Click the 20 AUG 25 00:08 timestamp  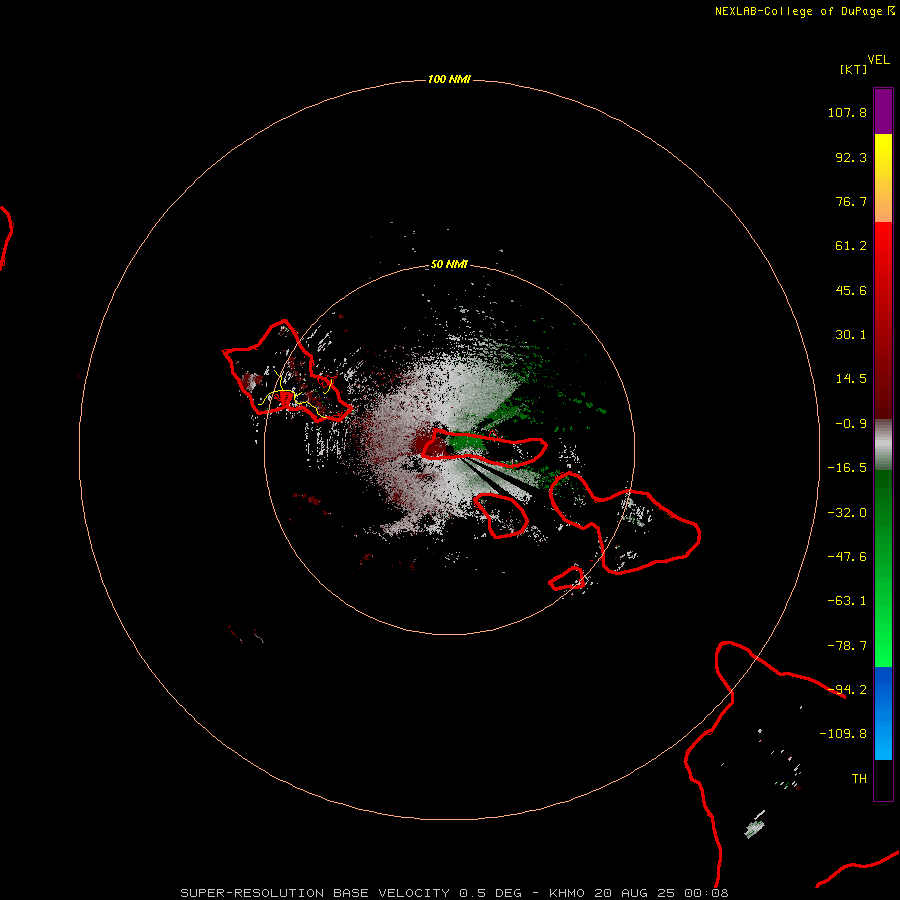point(661,893)
